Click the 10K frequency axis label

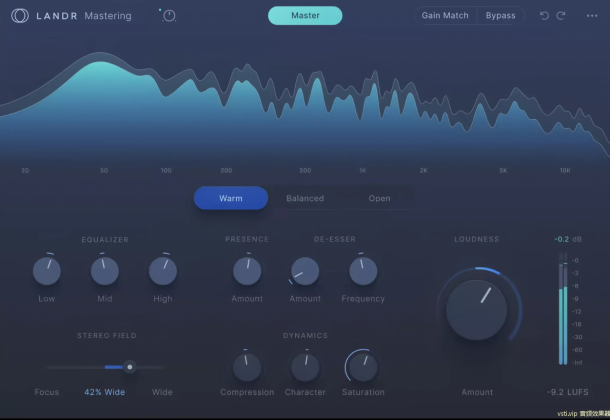pyautogui.click(x=565, y=170)
